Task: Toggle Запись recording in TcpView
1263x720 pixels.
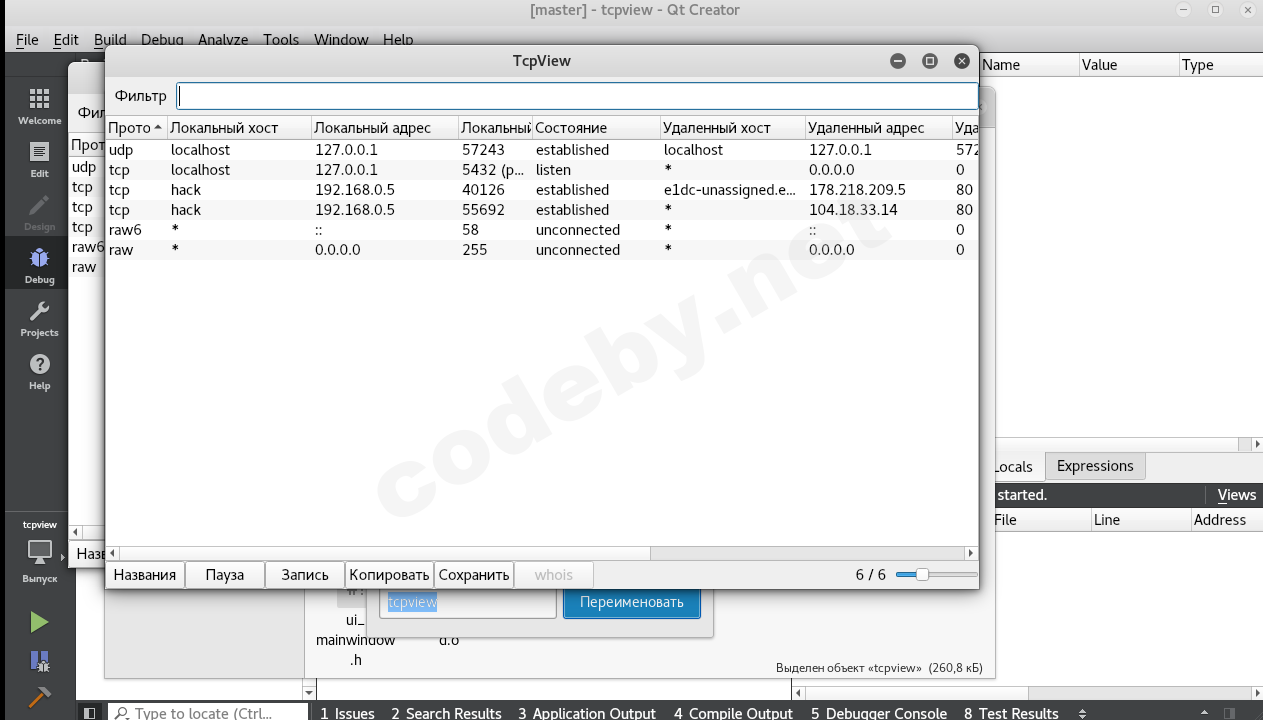Action: (305, 575)
